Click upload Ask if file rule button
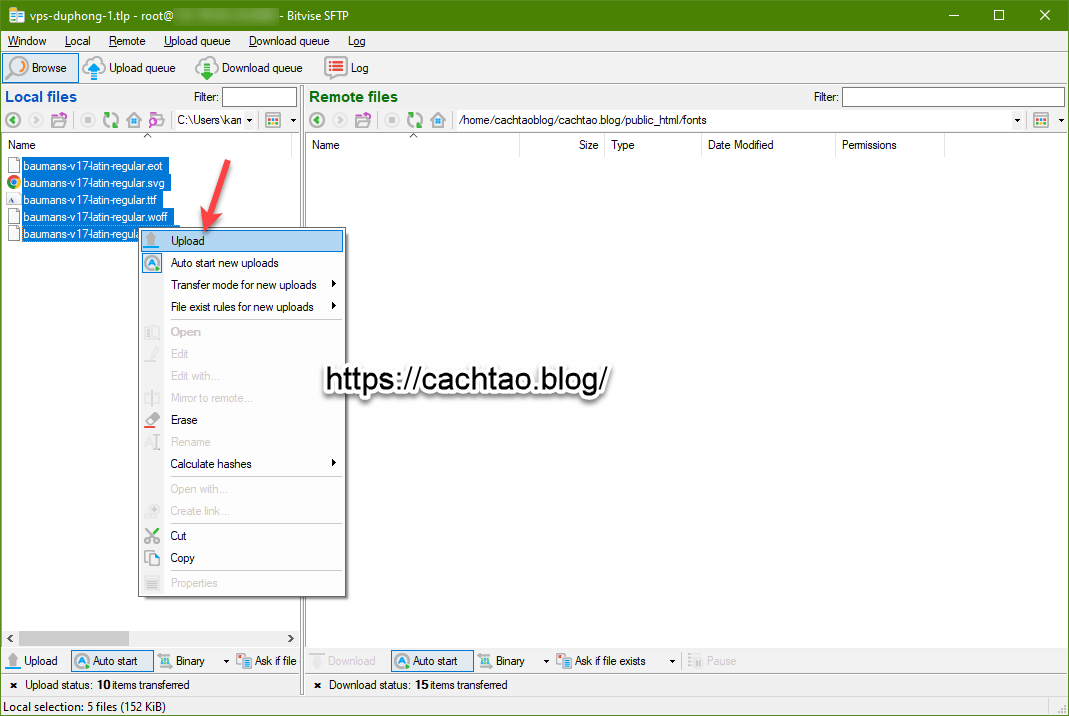Viewport: 1069px width, 716px height. [267, 661]
